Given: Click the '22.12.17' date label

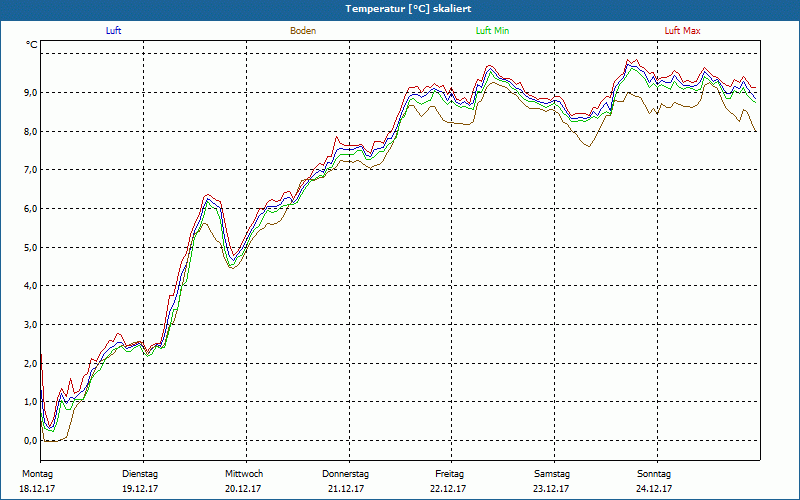Looking at the screenshot, I should click(x=448, y=489).
